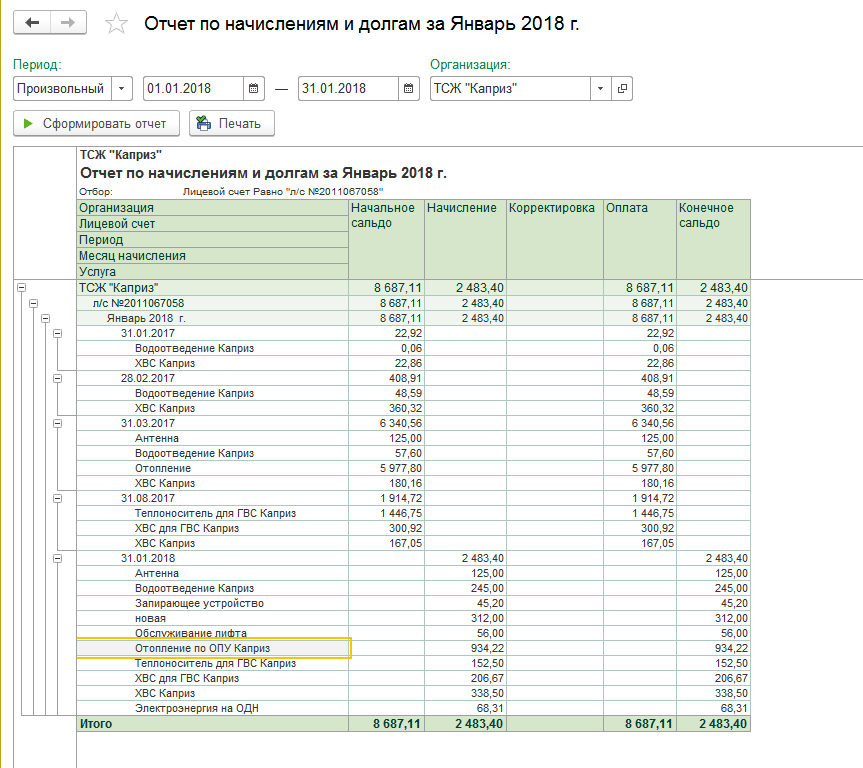Collapse the 28.02.2017 month group
Screen dimensions: 863x768
point(57,378)
